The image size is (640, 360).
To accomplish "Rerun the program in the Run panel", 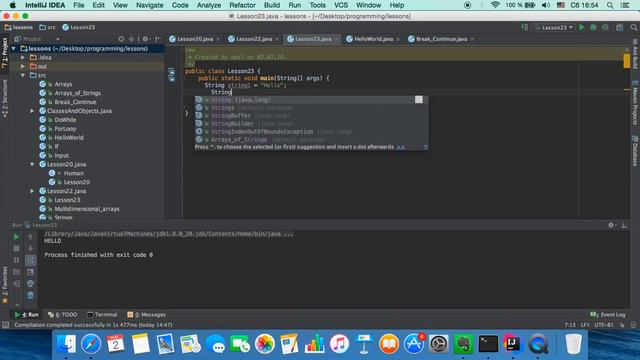I will pyautogui.click(x=16, y=237).
